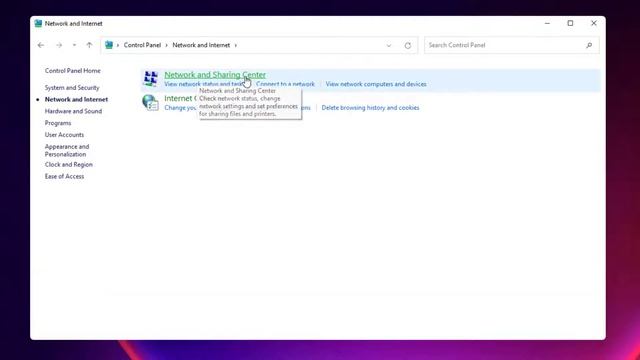Image resolution: width=640 pixels, height=360 pixels.
Task: Go to Control Panel Home
Action: coord(73,71)
